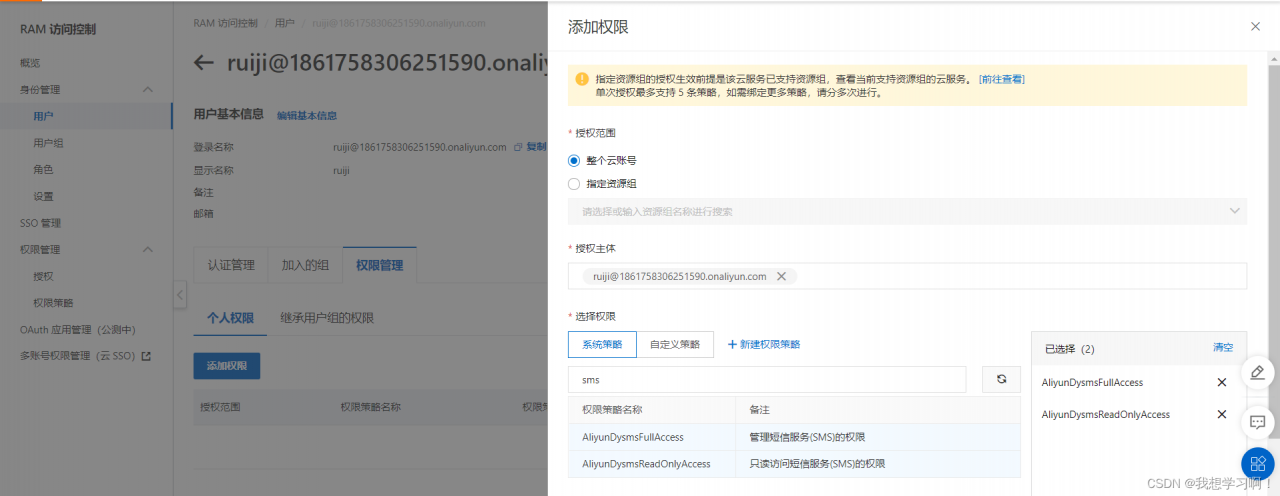Open the 认证管理 tab
This screenshot has height=496, width=1280.
pyautogui.click(x=231, y=265)
